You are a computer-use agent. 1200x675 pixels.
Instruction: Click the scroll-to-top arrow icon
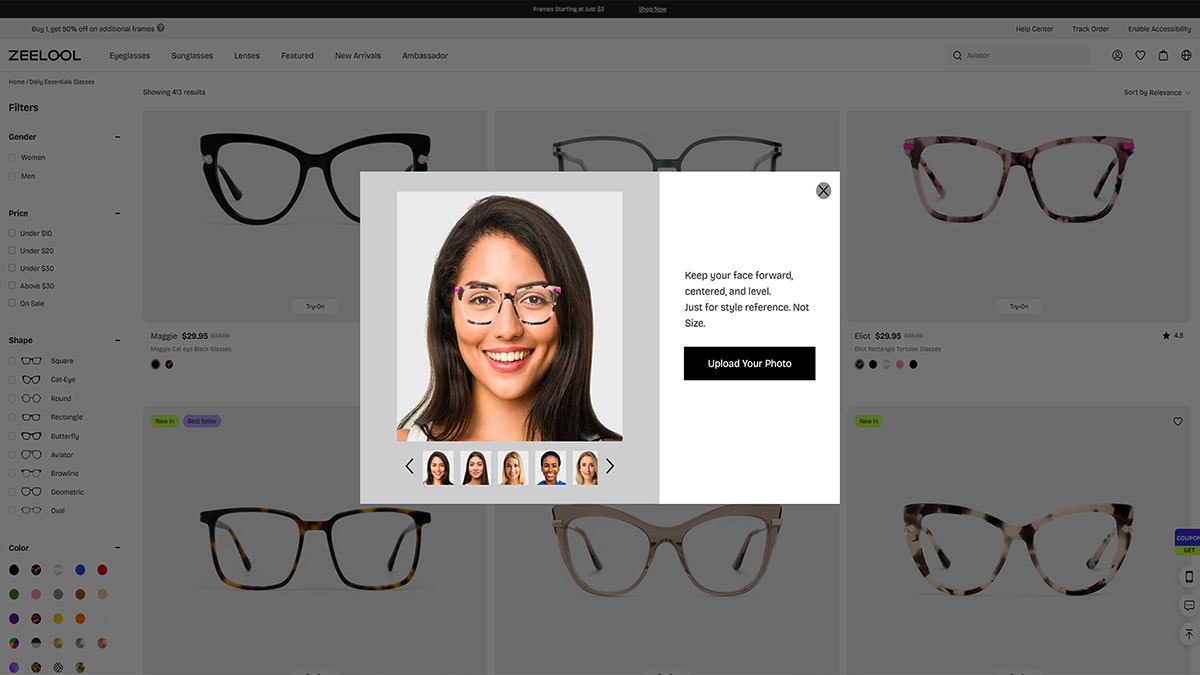(1188, 634)
